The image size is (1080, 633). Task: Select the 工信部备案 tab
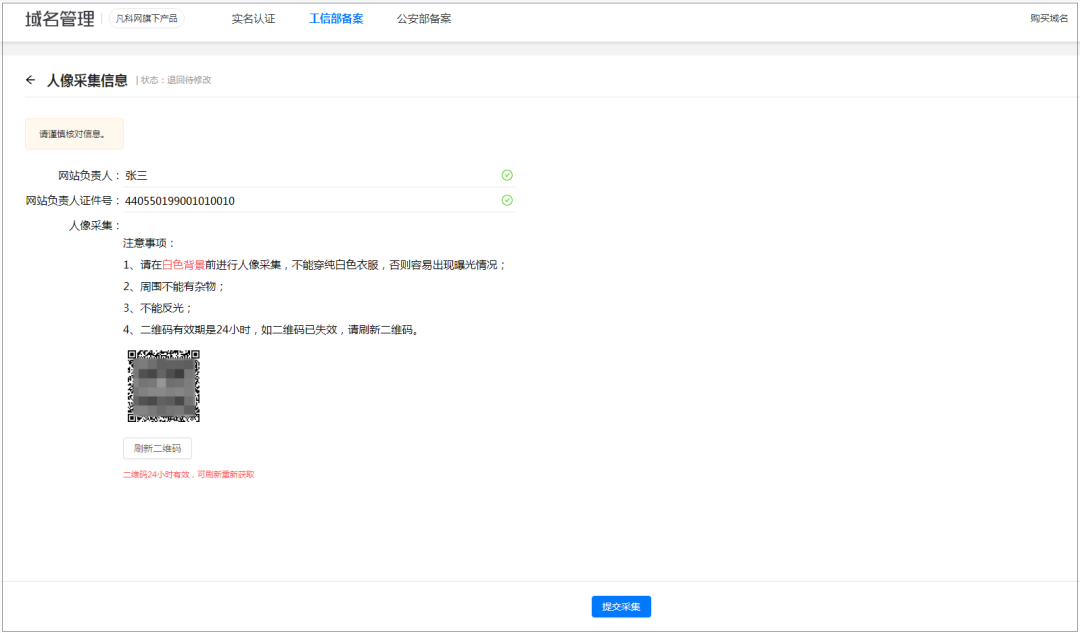coord(336,18)
